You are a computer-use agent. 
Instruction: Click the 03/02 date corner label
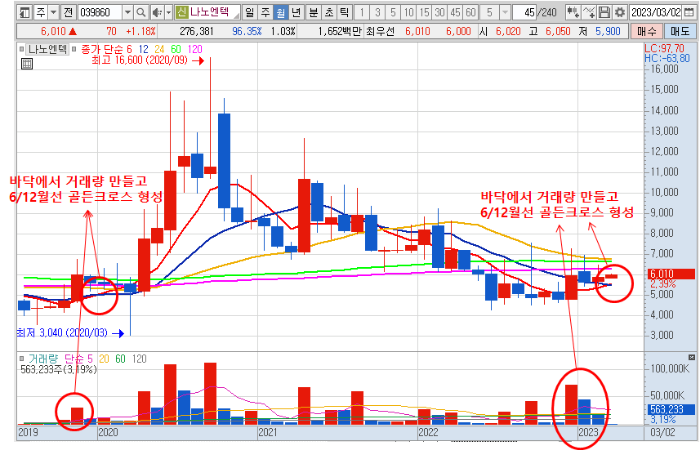(663, 432)
